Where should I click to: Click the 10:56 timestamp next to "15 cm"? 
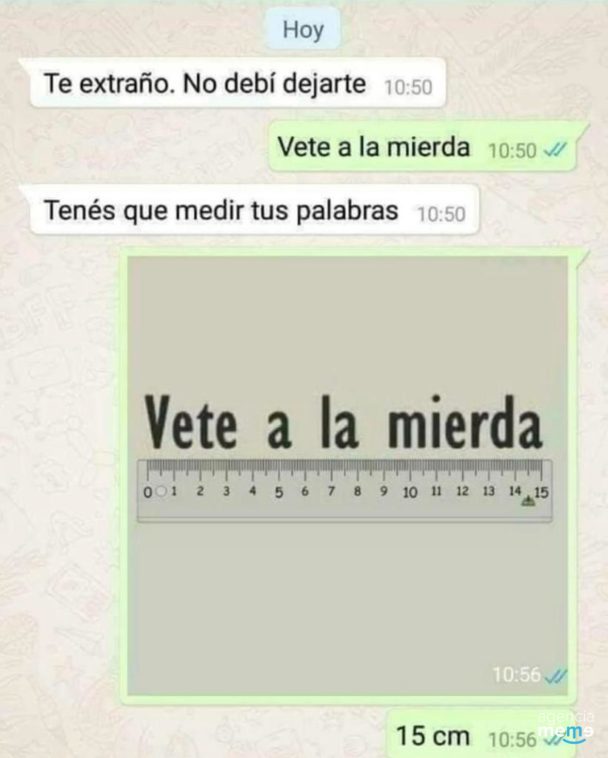513,740
